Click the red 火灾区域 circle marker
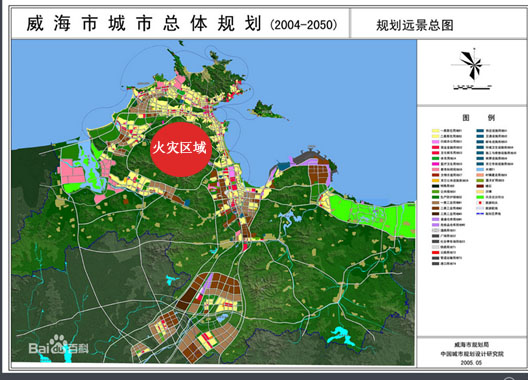This screenshot has height=380, width=528. [181, 149]
